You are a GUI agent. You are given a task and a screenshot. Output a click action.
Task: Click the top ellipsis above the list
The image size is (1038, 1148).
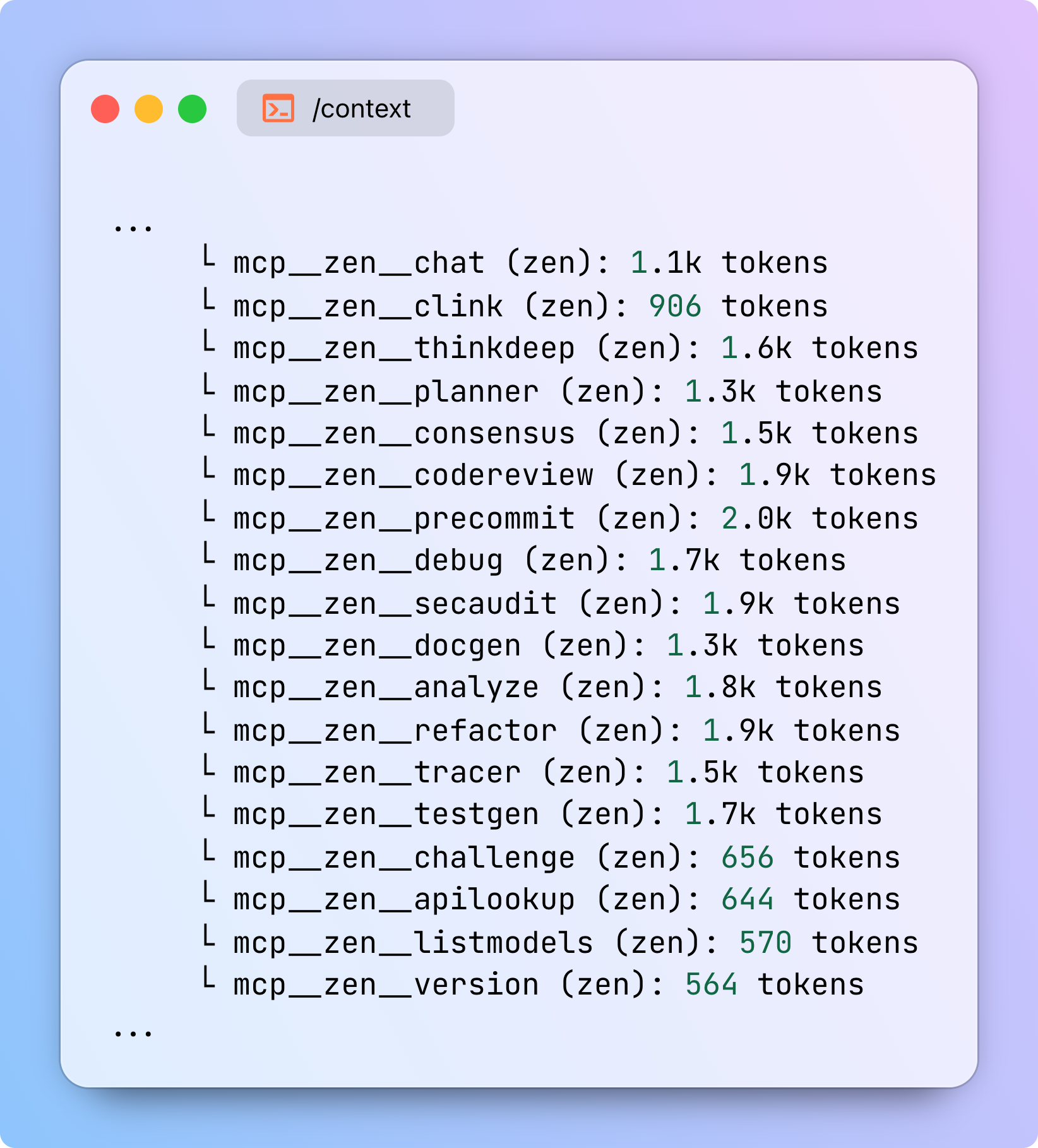(x=133, y=229)
